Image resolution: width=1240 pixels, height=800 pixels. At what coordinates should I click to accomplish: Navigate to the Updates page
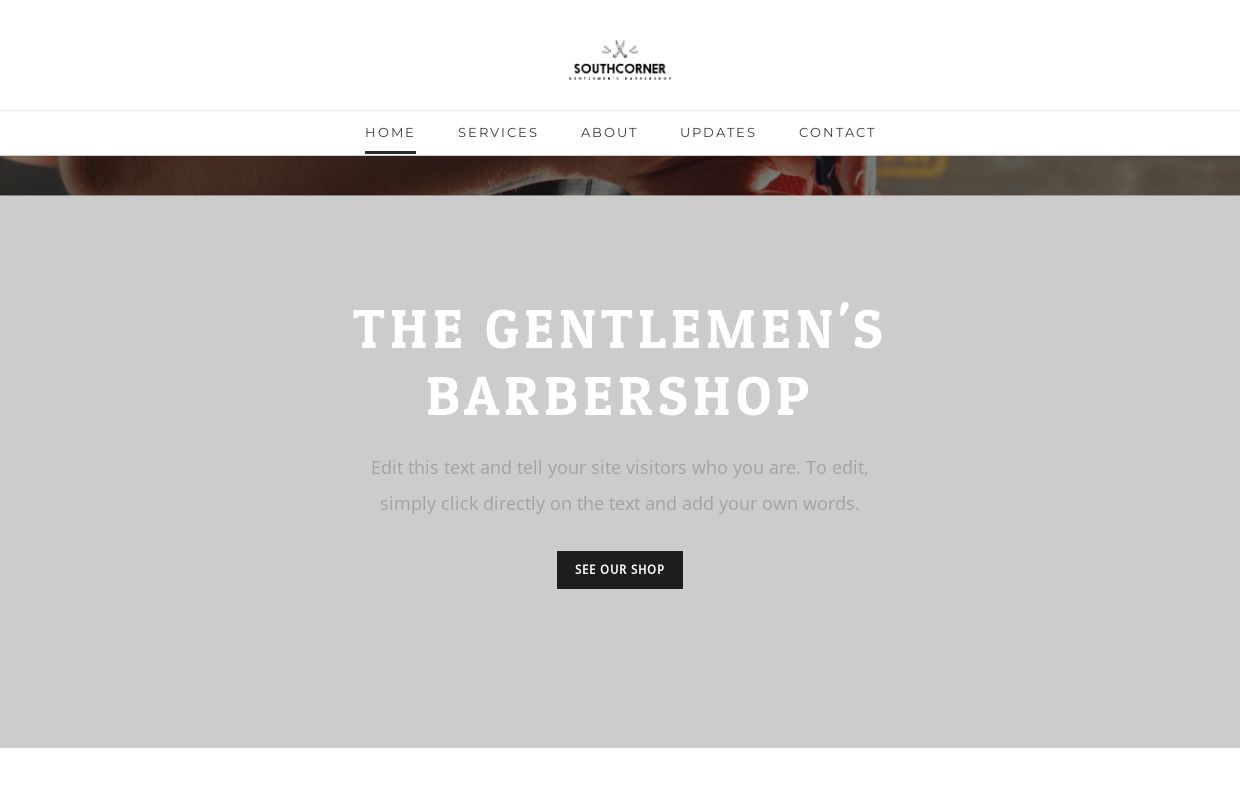(718, 132)
